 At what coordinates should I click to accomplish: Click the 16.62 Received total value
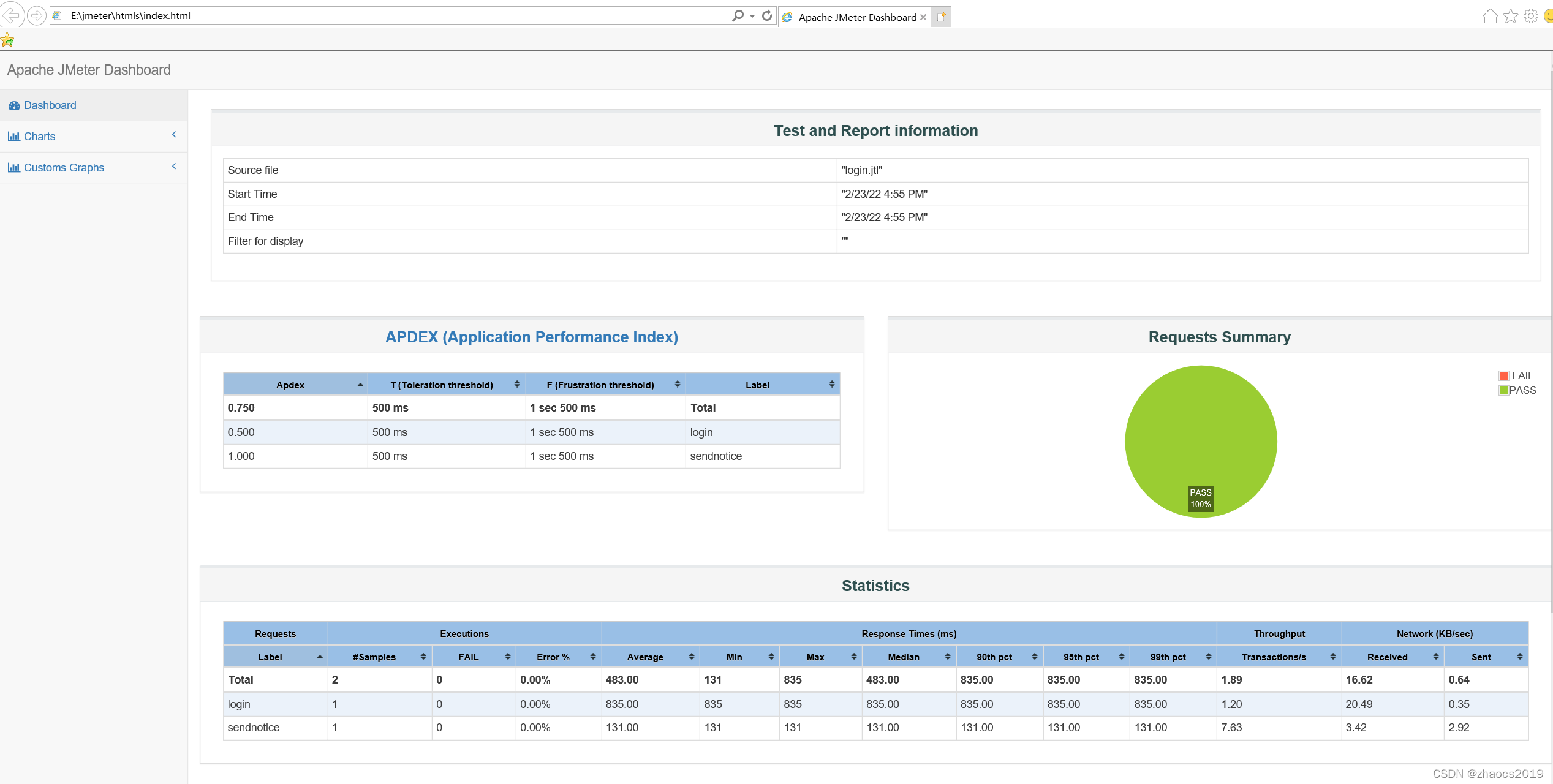(x=1359, y=680)
